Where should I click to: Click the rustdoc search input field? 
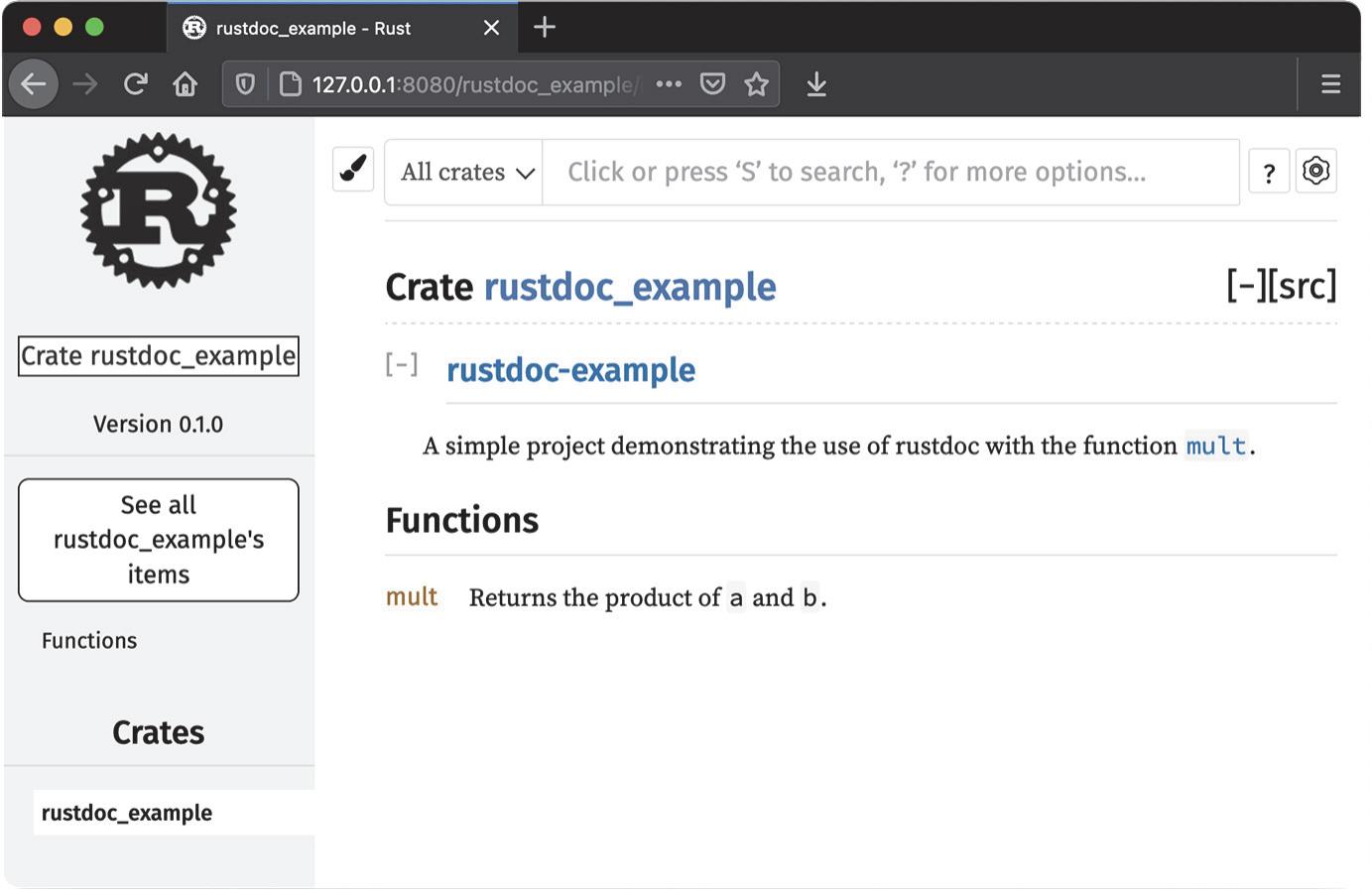[891, 173]
